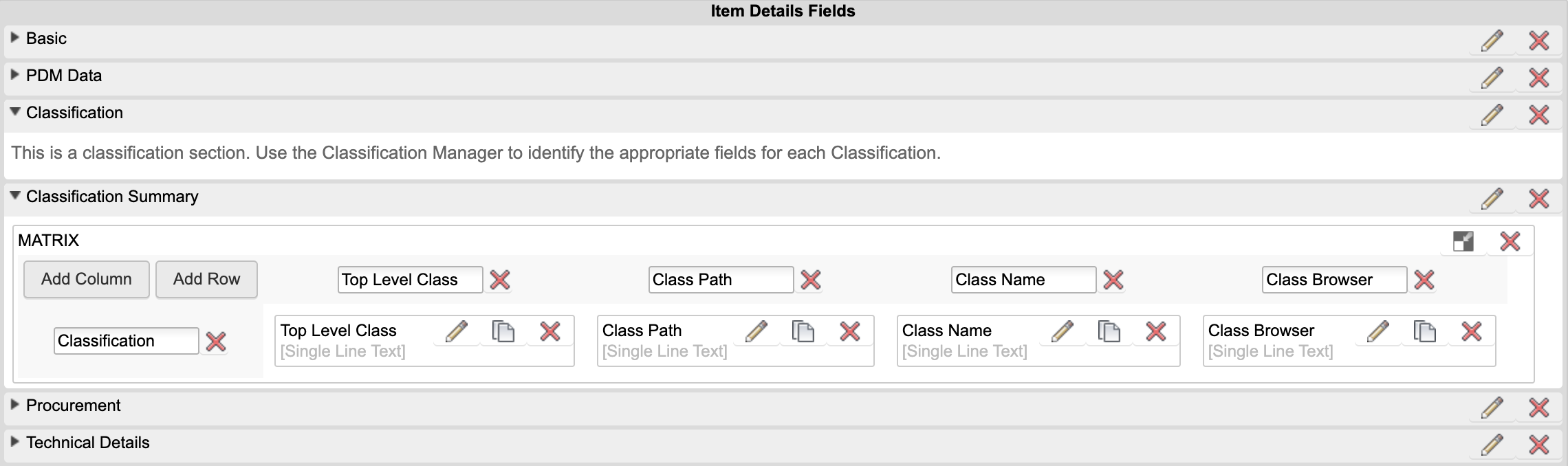Click the MATRIX layout grid icon

pos(1463,241)
